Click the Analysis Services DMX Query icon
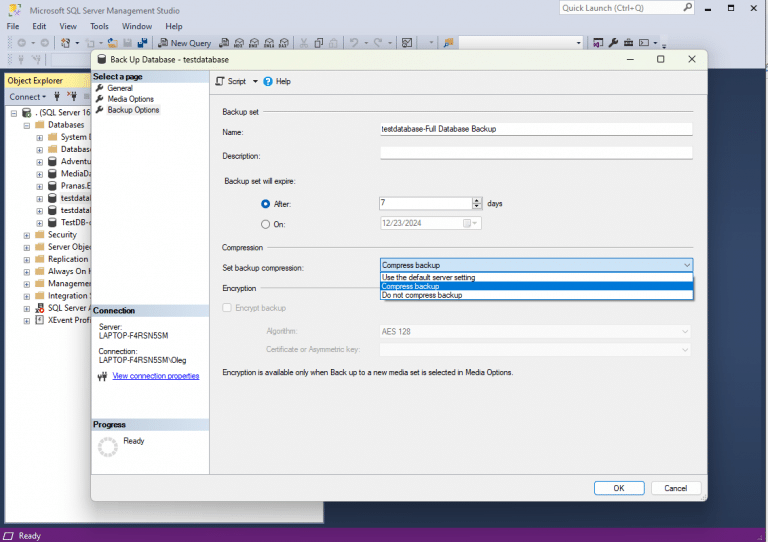This screenshot has height=542, width=768. click(x=254, y=43)
